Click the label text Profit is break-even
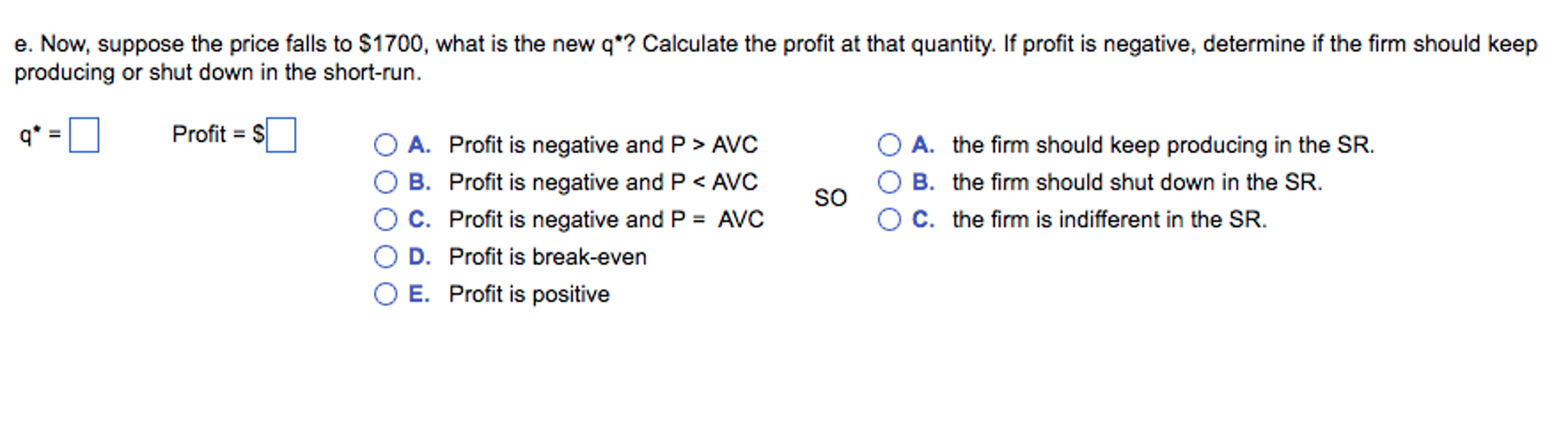Screen dimensions: 1568x444 [547, 257]
